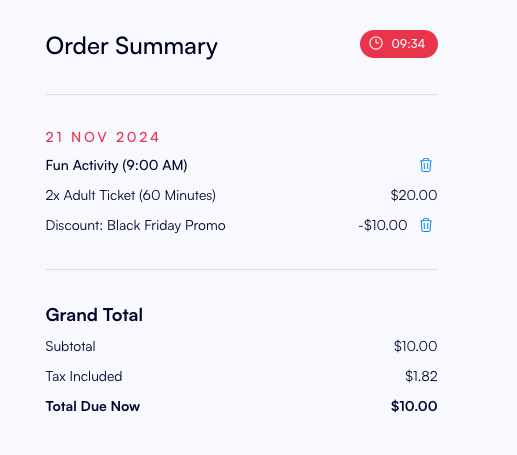
Task: Delete the Fun Activity item
Action: pyautogui.click(x=426, y=165)
